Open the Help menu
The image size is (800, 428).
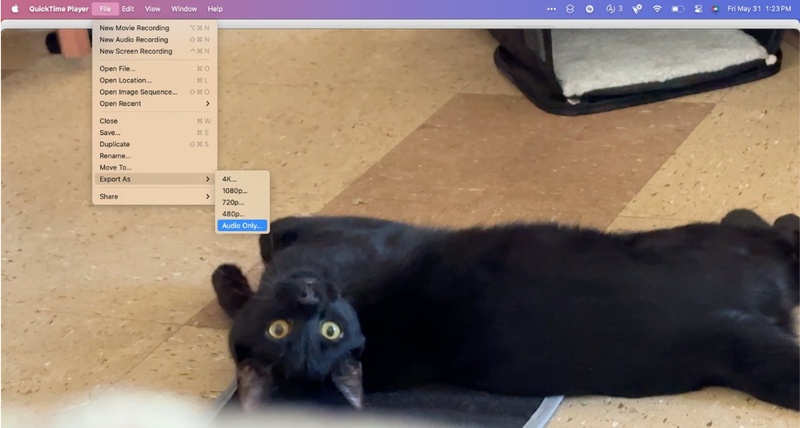click(215, 9)
